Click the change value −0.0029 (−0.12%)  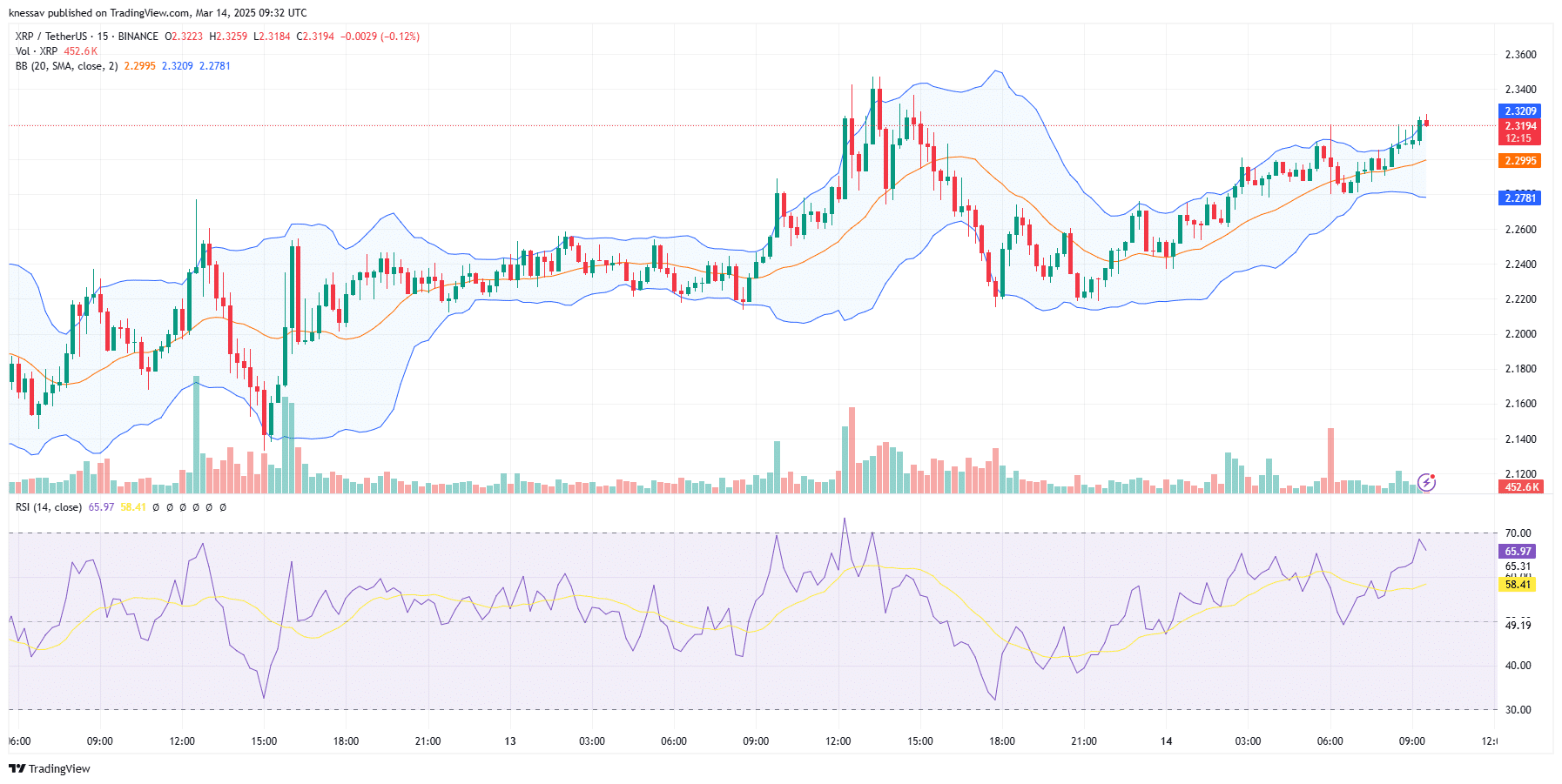tap(380, 37)
